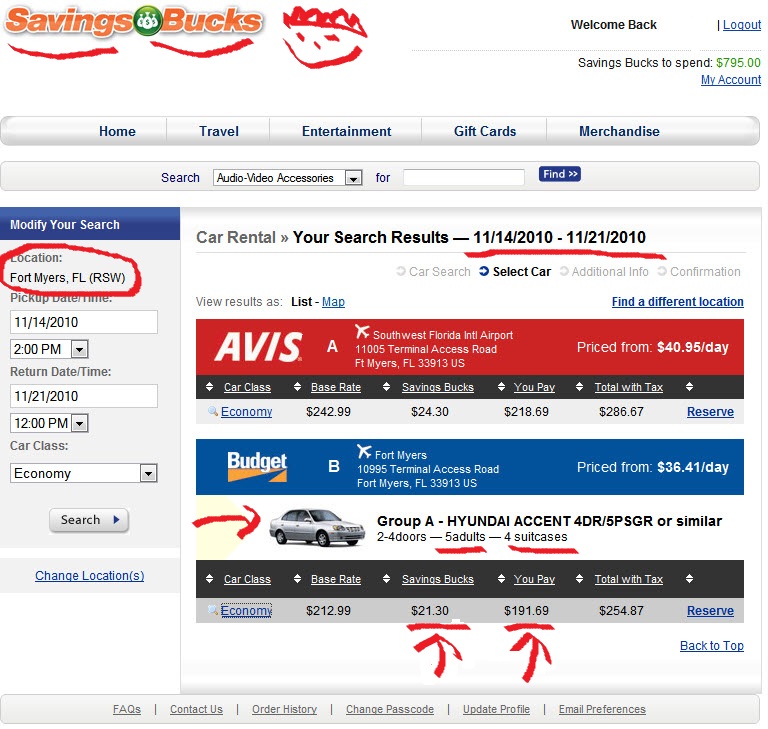Open the pickup time 2:00 PM dropdown
The height and width of the screenshot is (729, 768).
[49, 349]
